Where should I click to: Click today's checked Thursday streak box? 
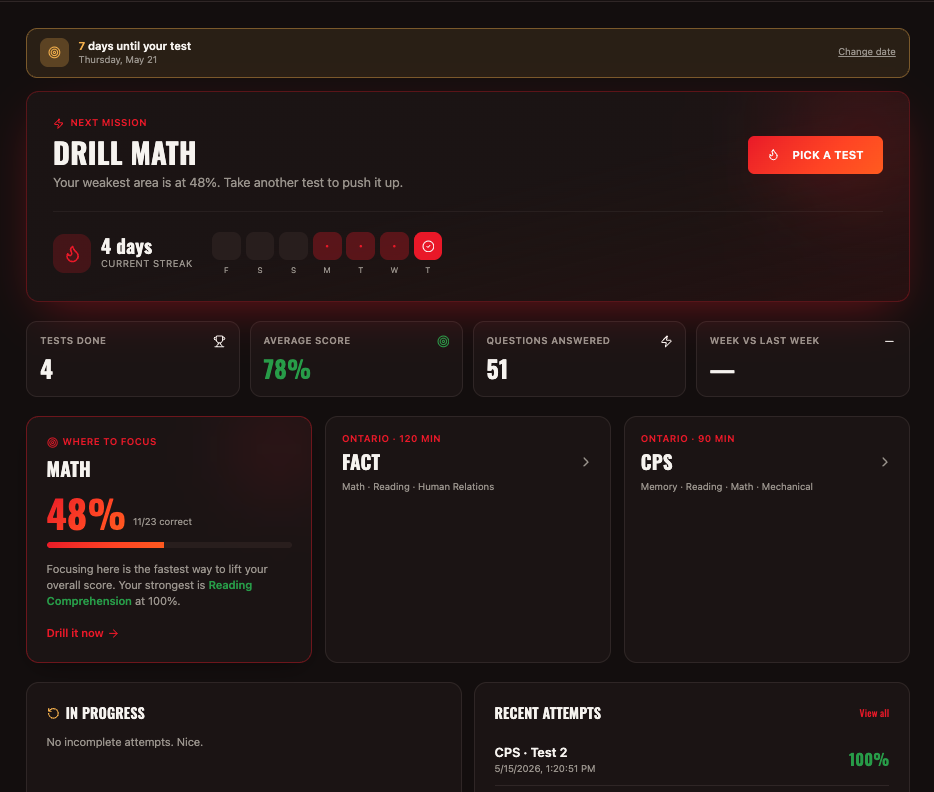(428, 246)
